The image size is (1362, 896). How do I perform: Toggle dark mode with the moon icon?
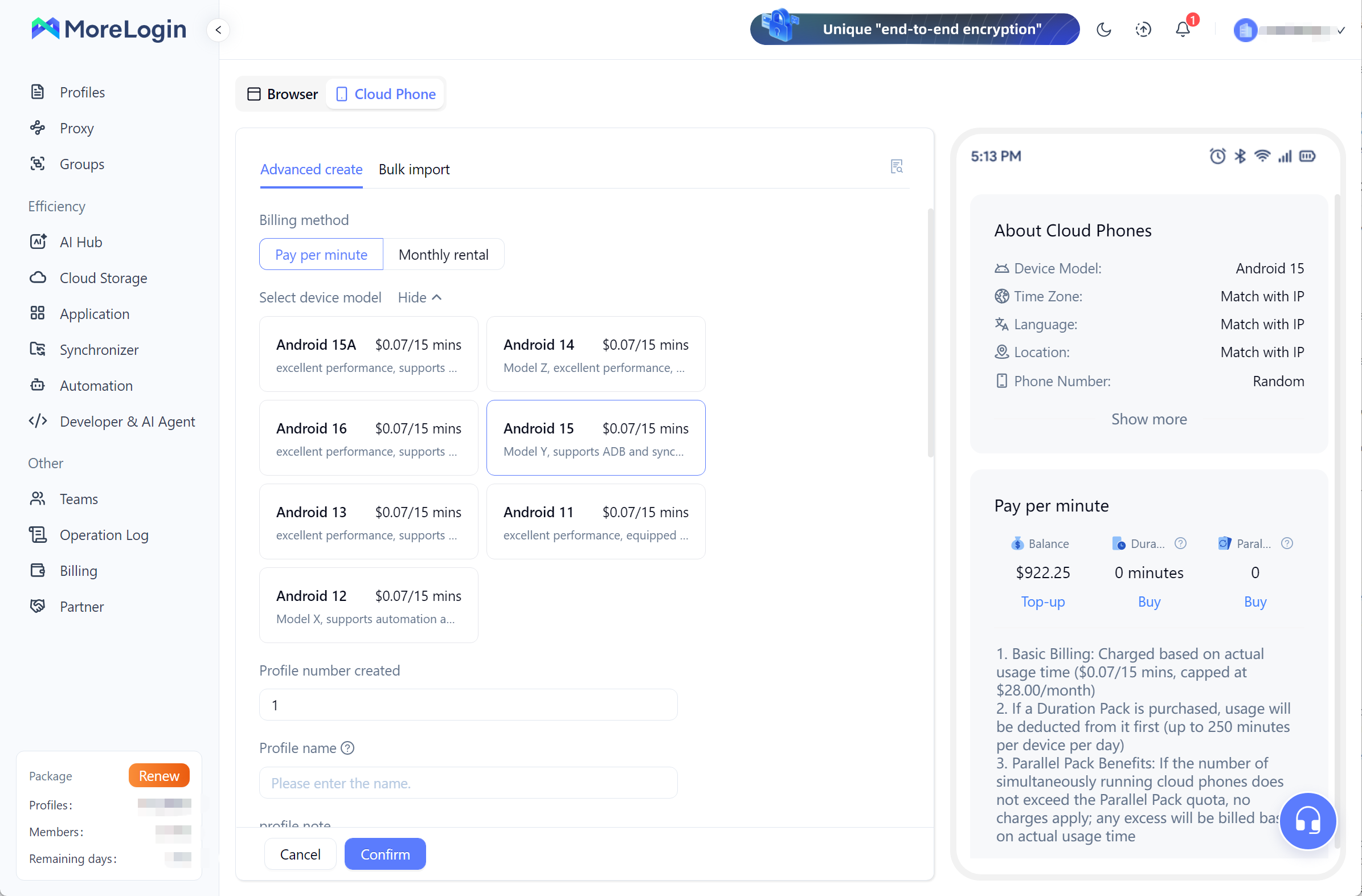click(x=1104, y=30)
